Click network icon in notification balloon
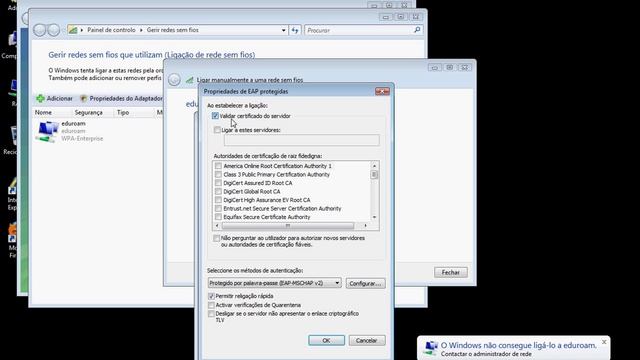 pos(431,349)
